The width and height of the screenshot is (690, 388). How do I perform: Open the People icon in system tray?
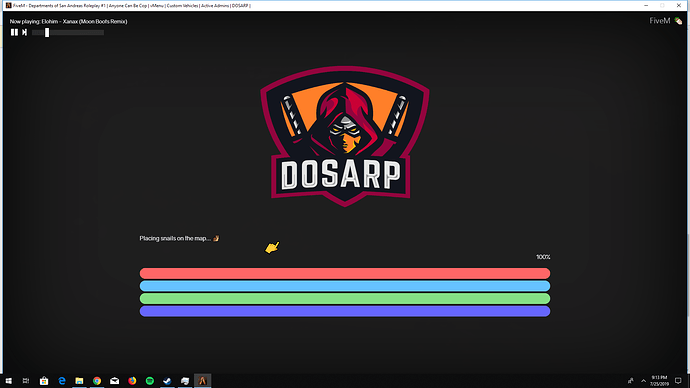(631, 381)
